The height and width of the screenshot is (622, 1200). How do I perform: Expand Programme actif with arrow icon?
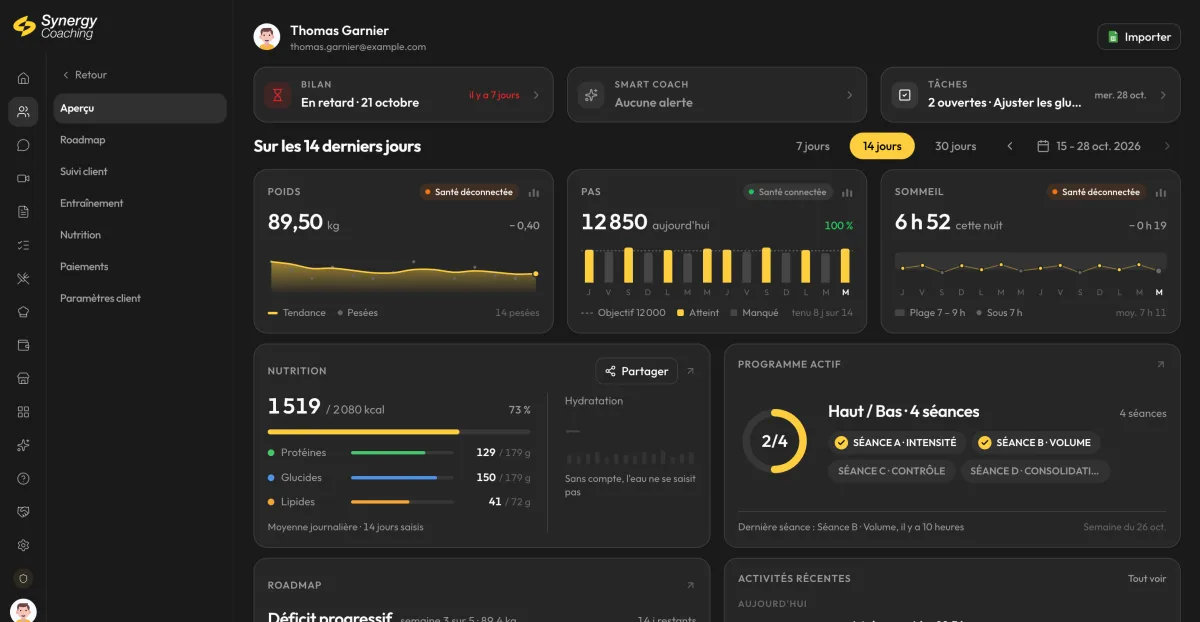[1161, 365]
